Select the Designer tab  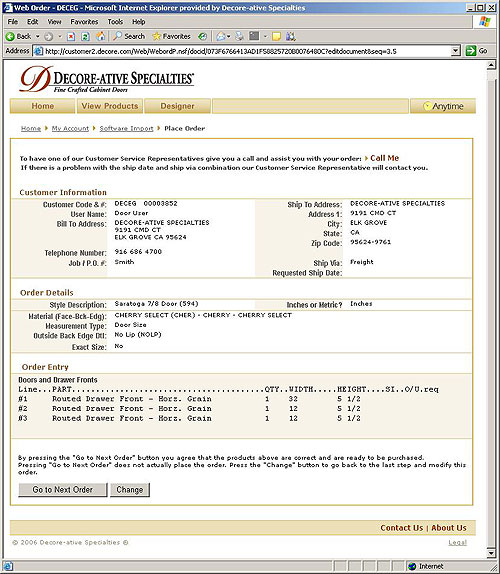pyautogui.click(x=178, y=106)
